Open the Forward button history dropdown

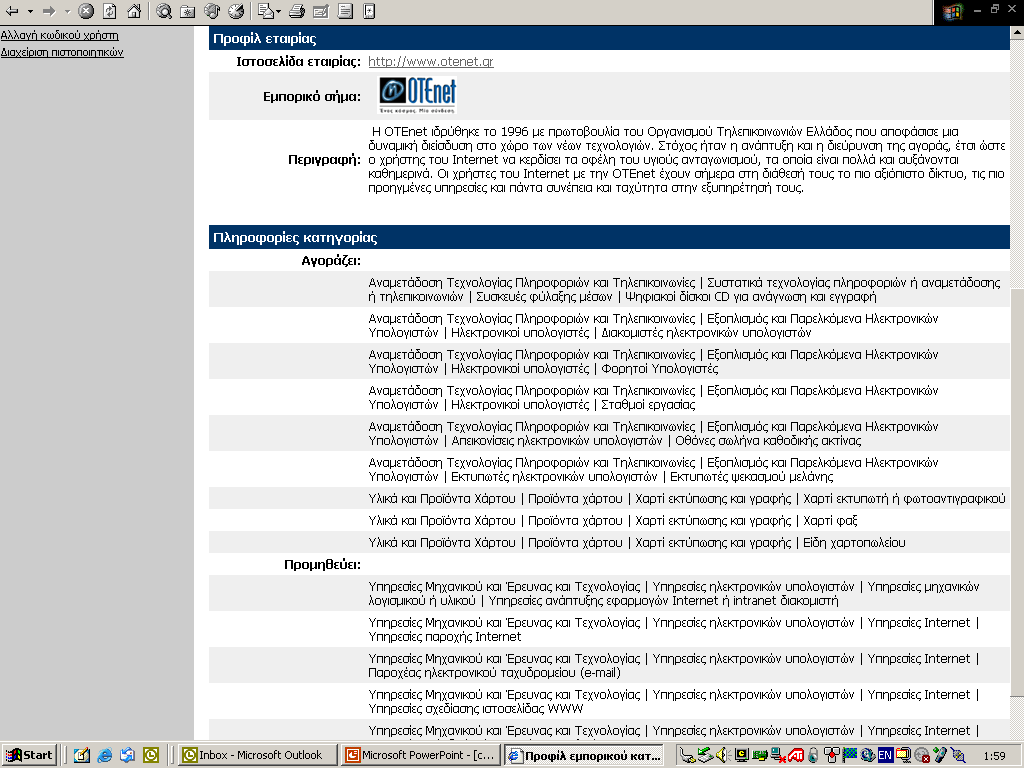[x=67, y=12]
